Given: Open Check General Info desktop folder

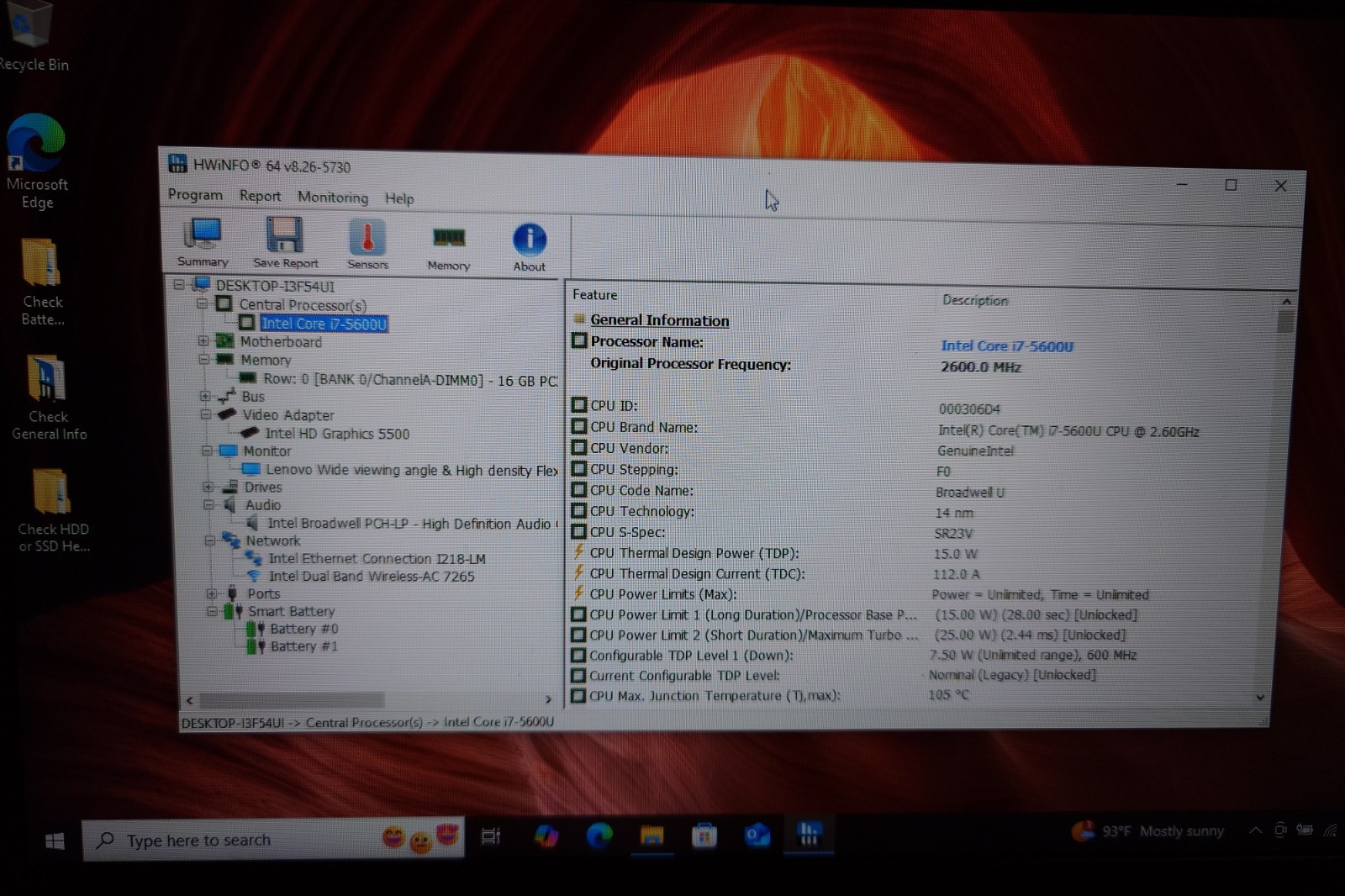Looking at the screenshot, I should point(48,397).
